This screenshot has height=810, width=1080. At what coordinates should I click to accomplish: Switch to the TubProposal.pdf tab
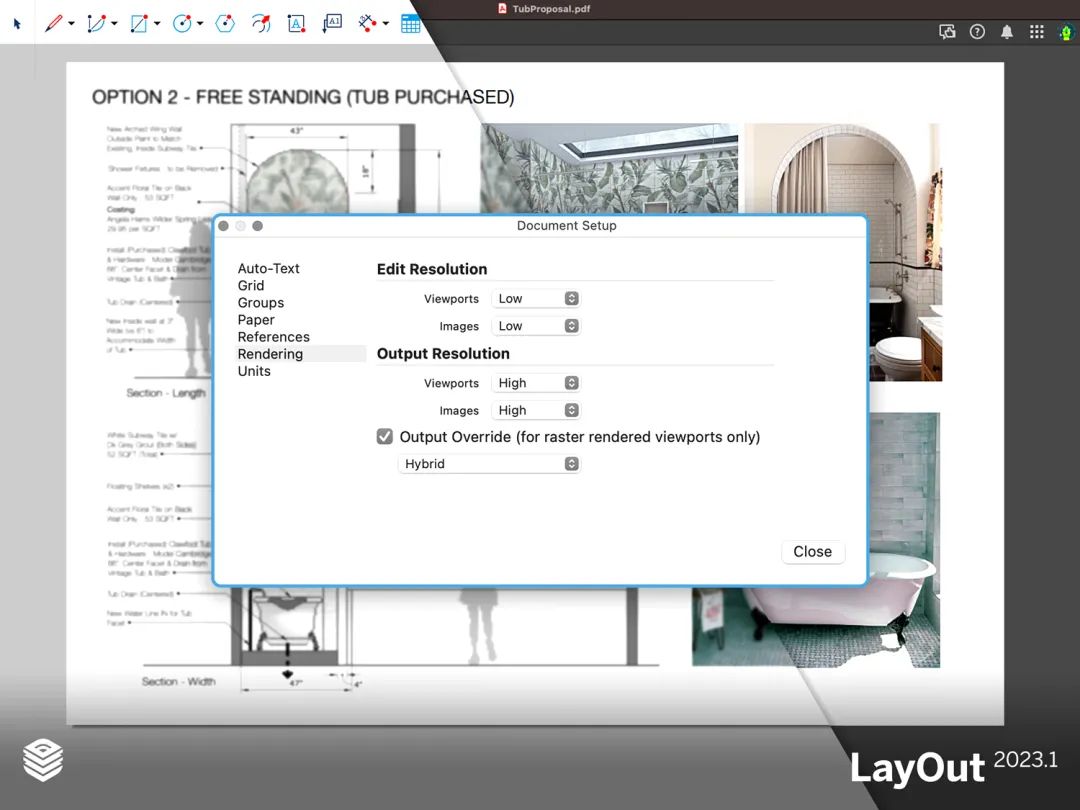coord(544,8)
